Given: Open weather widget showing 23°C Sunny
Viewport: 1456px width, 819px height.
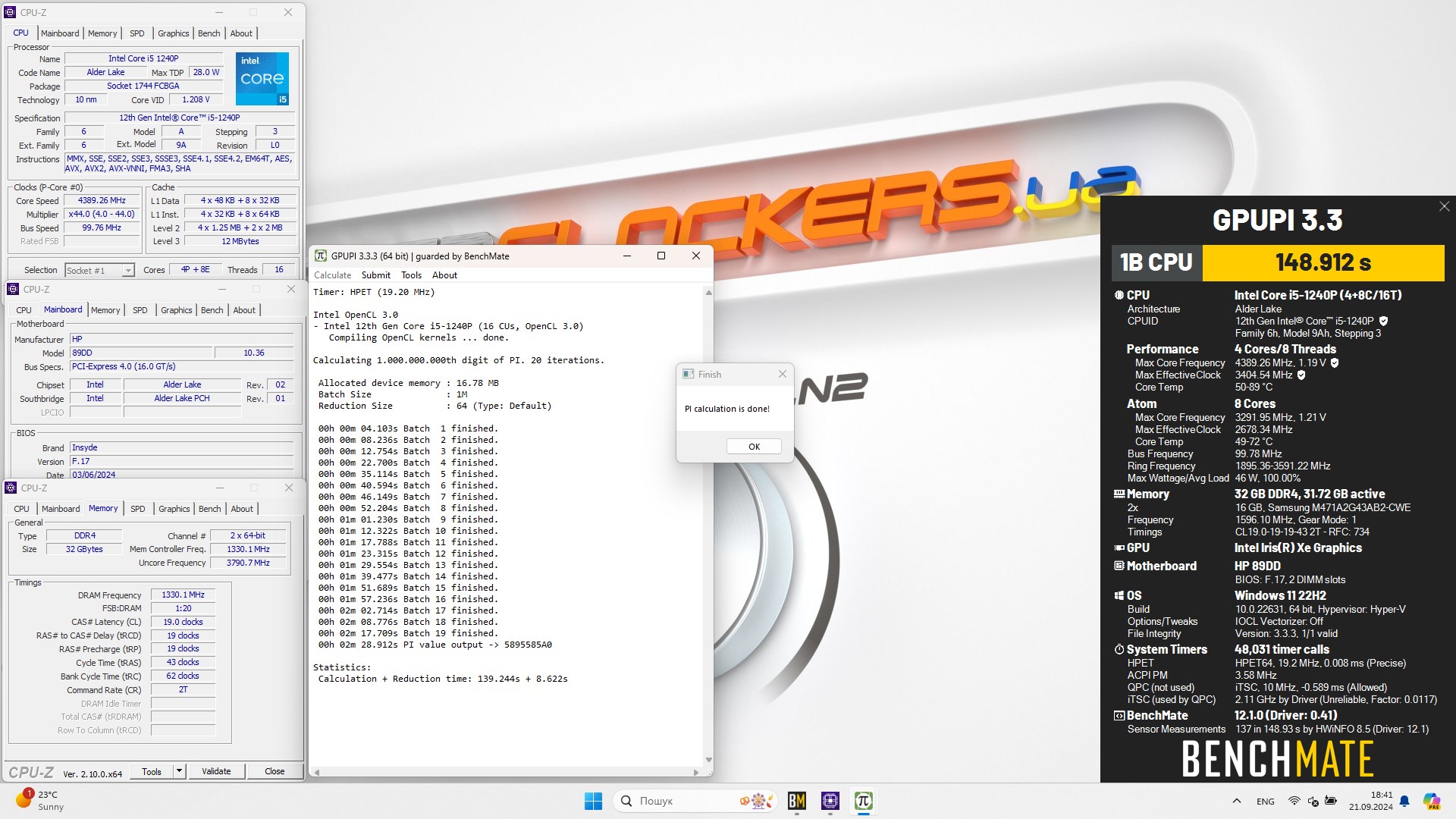Looking at the screenshot, I should coord(39,801).
